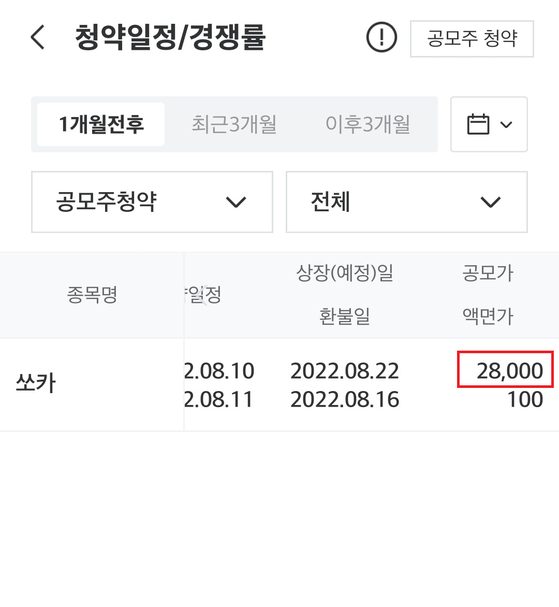This screenshot has width=559, height=607.
Task: Select the 쏘카 stock row
Action: click(280, 385)
